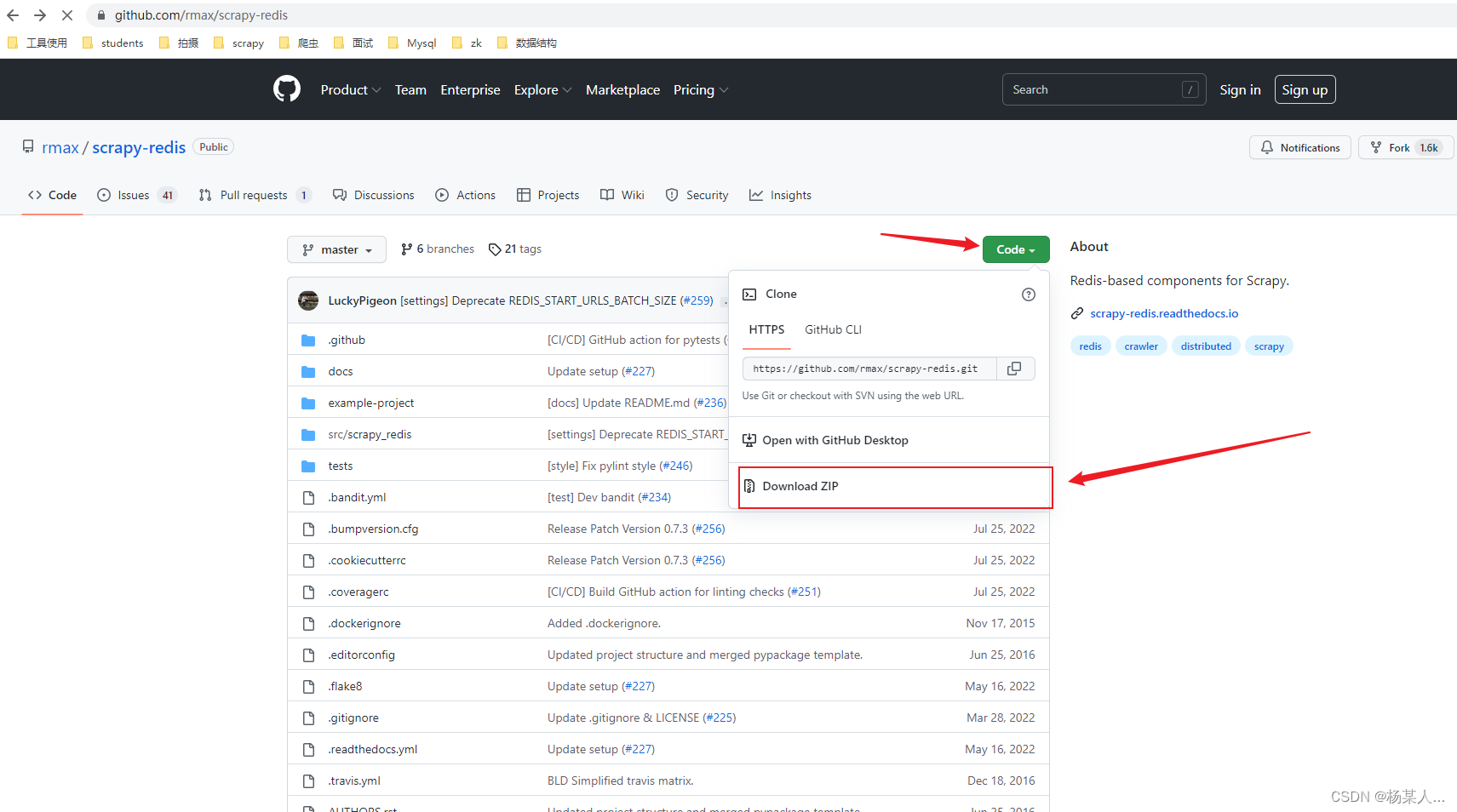Click the LuckyPigeon avatar thumbnail
Screen dimensions: 1457x812
click(x=308, y=300)
